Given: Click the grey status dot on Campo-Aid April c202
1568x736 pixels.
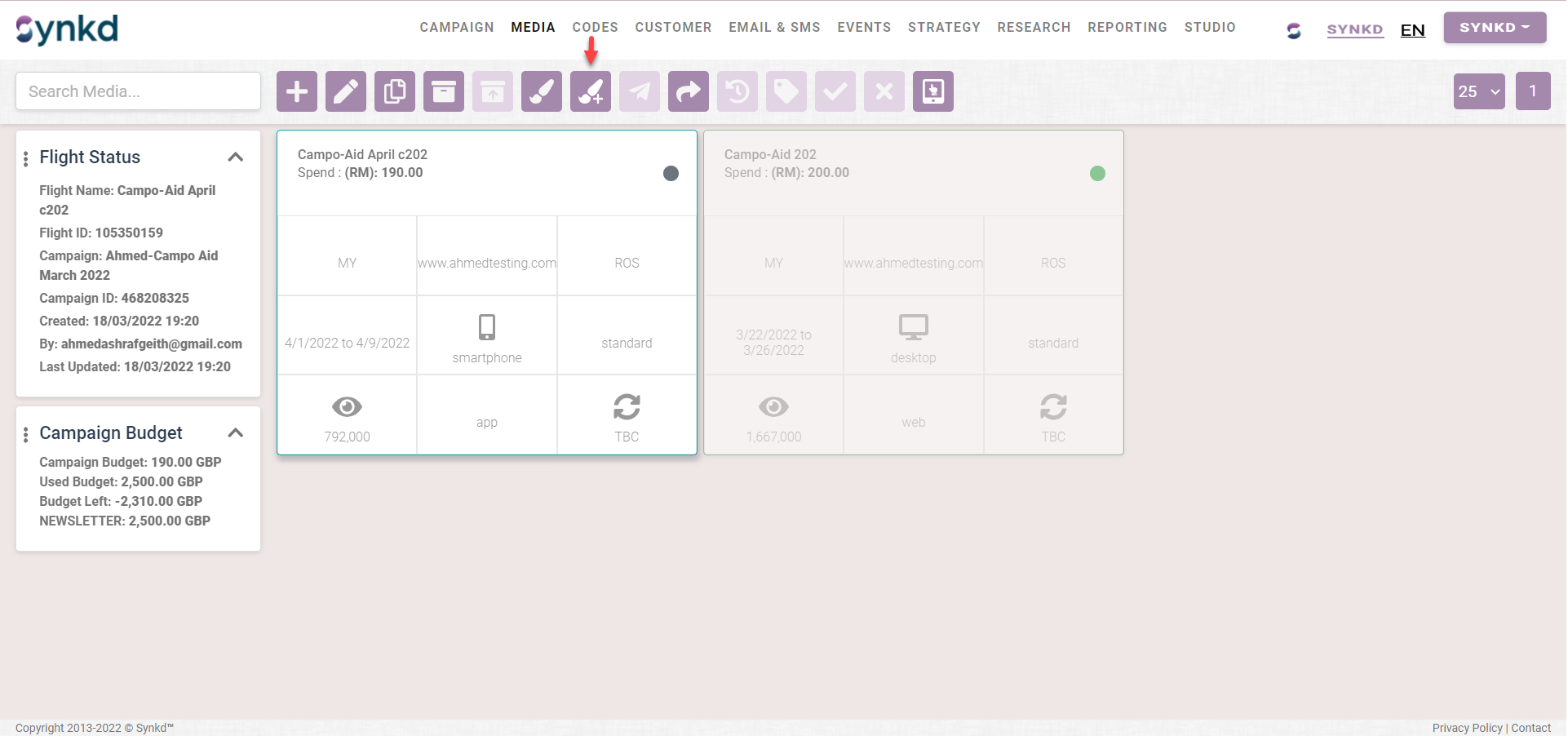Looking at the screenshot, I should pos(671,173).
